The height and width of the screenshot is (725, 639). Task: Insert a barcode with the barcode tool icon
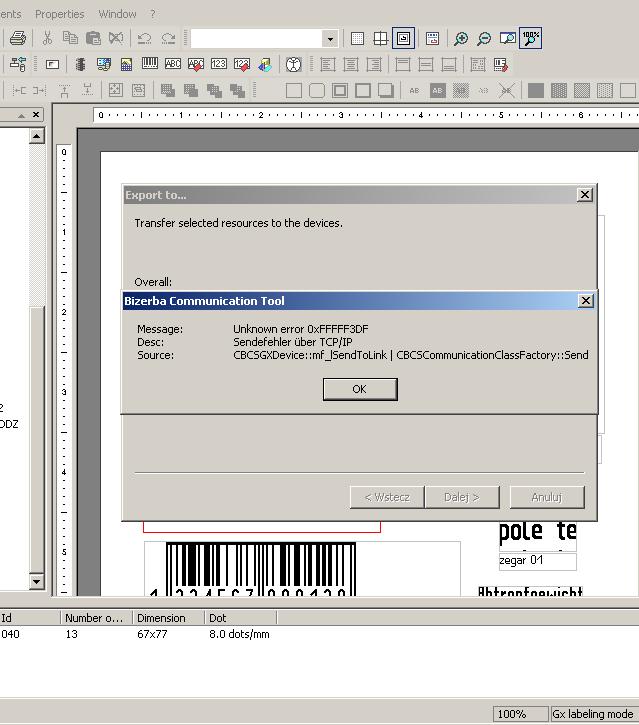pyautogui.click(x=149, y=64)
